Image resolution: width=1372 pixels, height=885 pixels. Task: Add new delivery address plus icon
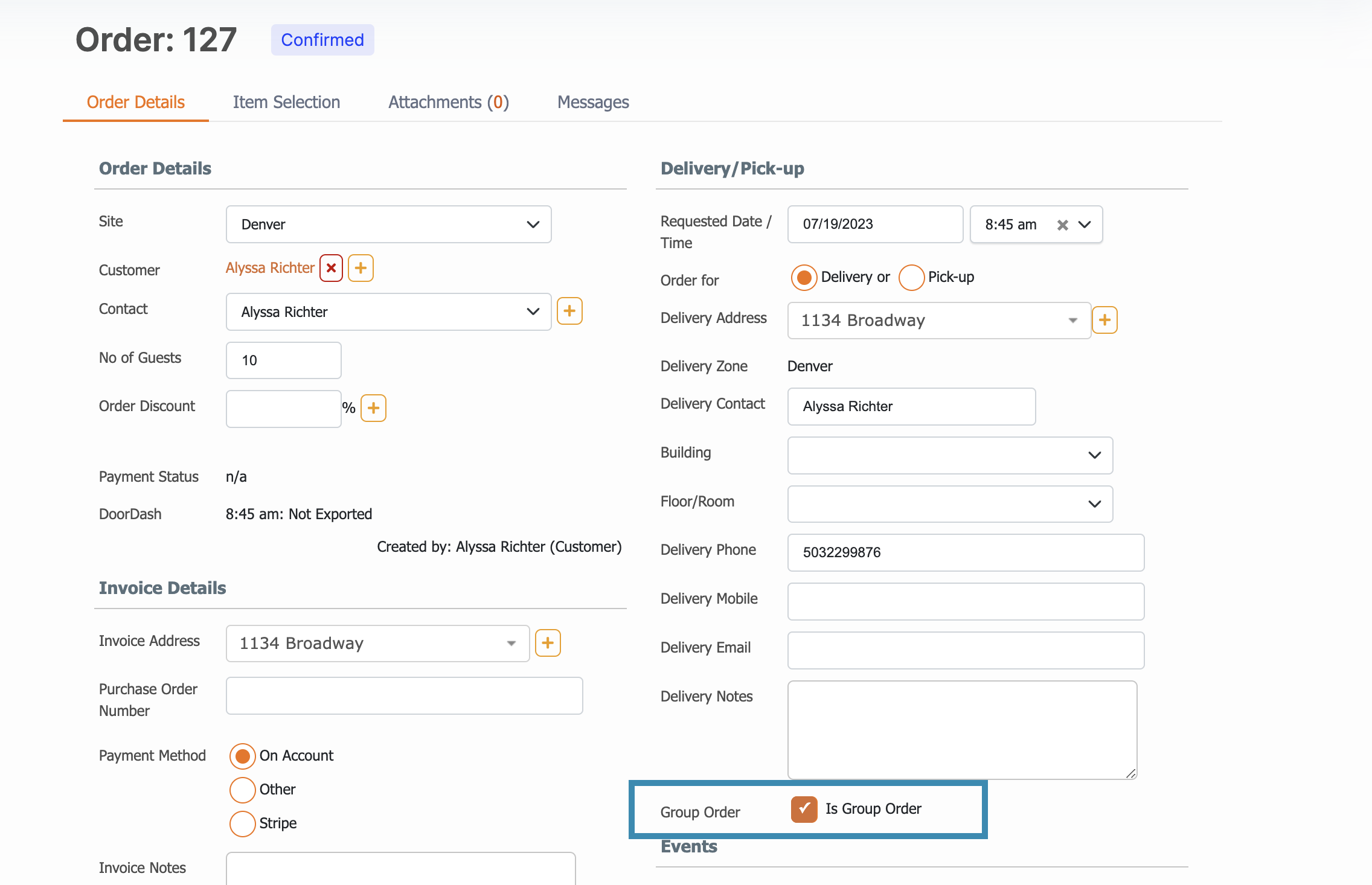click(1104, 320)
